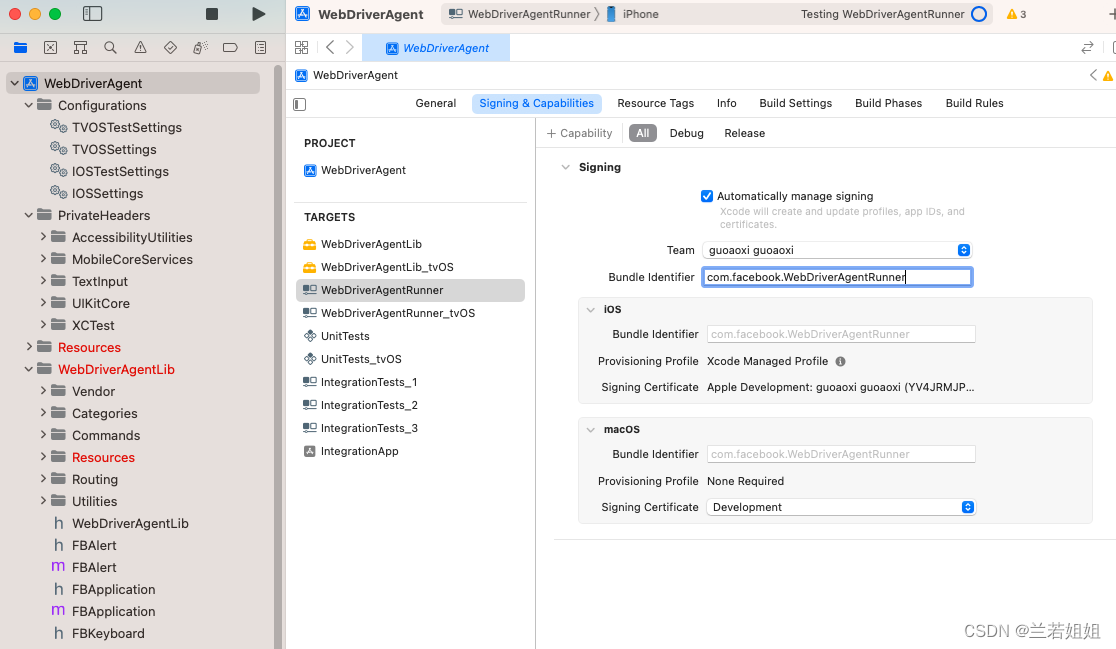Select the IntegrationApp target
This screenshot has width=1116, height=649.
[x=351, y=451]
